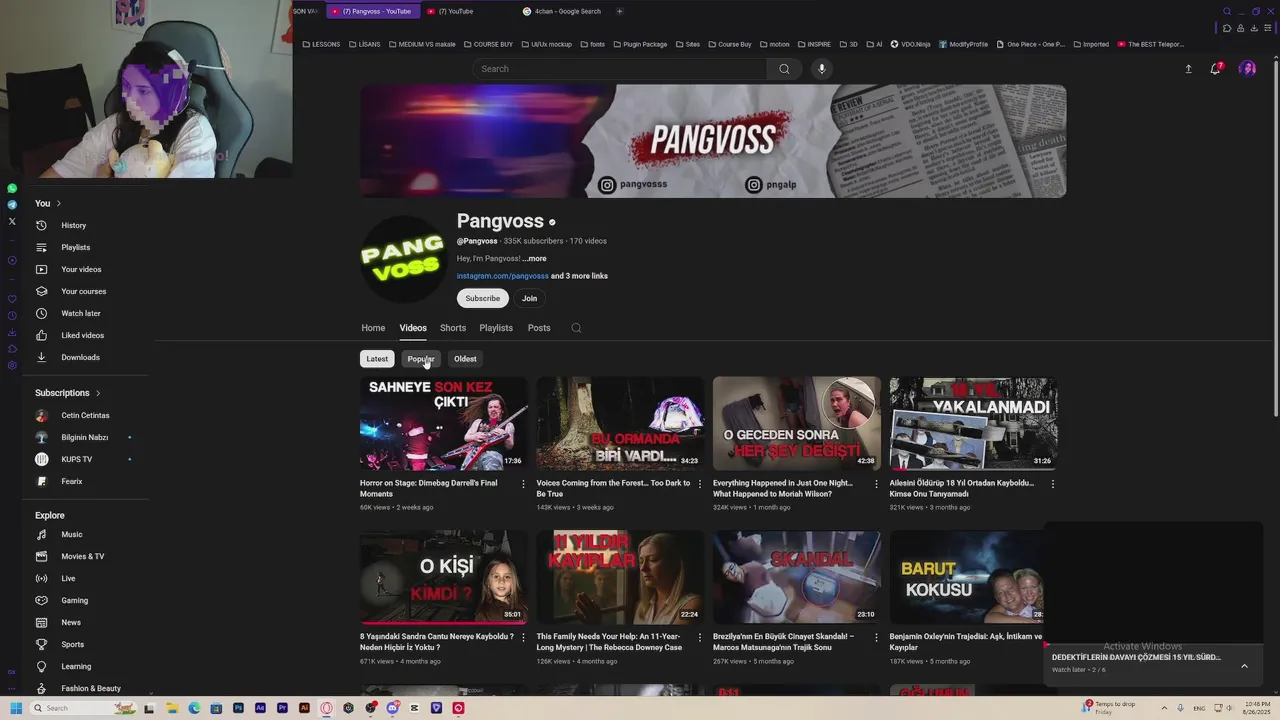This screenshot has width=1280, height=720.
Task: Switch to the Shorts channel tab
Action: 453,328
